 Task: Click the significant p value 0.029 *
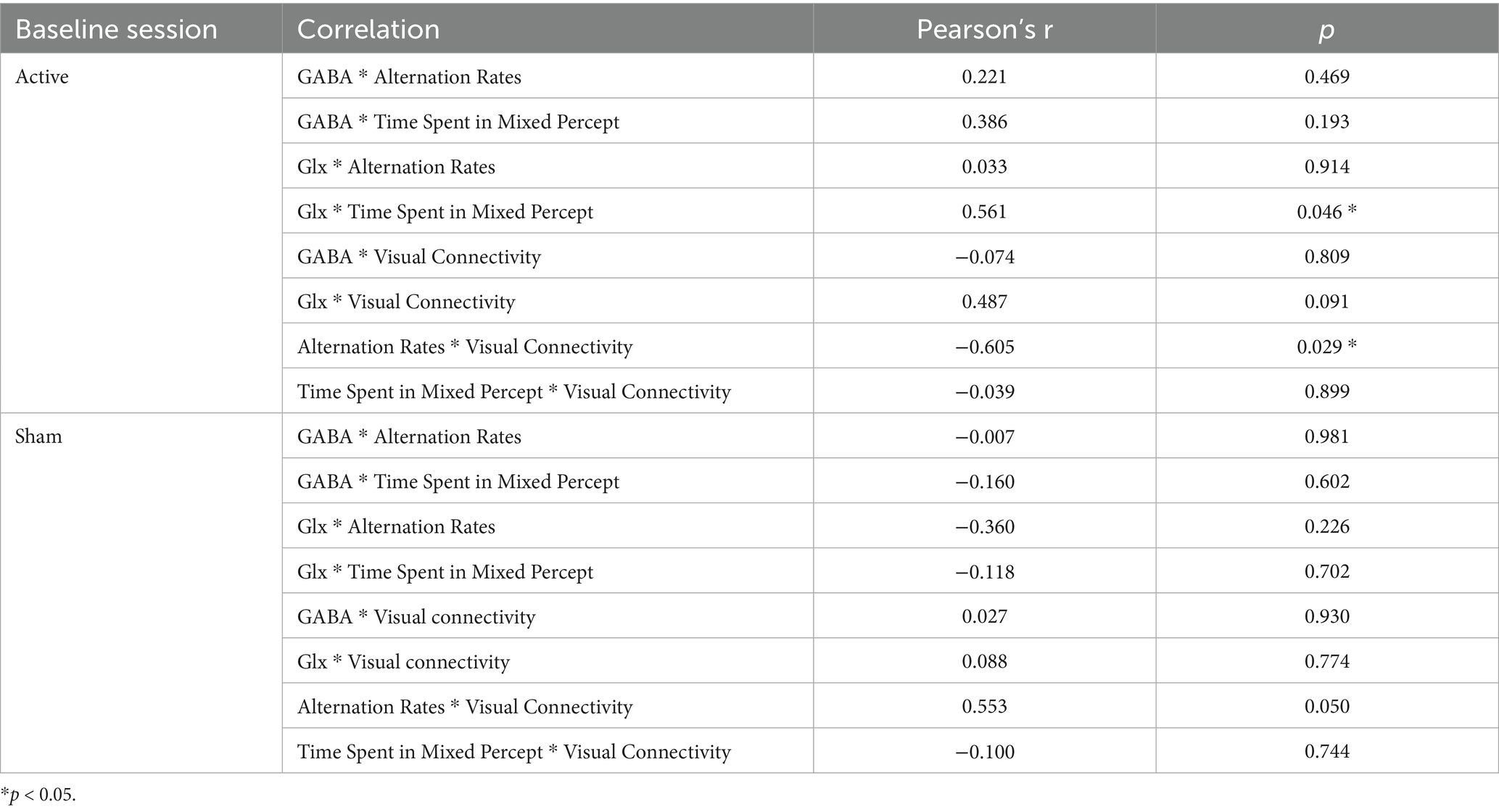point(1326,347)
